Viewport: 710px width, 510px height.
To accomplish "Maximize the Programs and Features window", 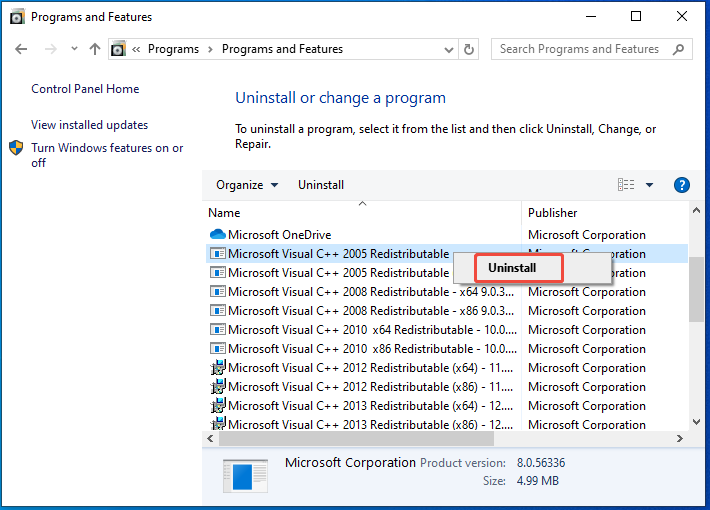I will coord(636,17).
